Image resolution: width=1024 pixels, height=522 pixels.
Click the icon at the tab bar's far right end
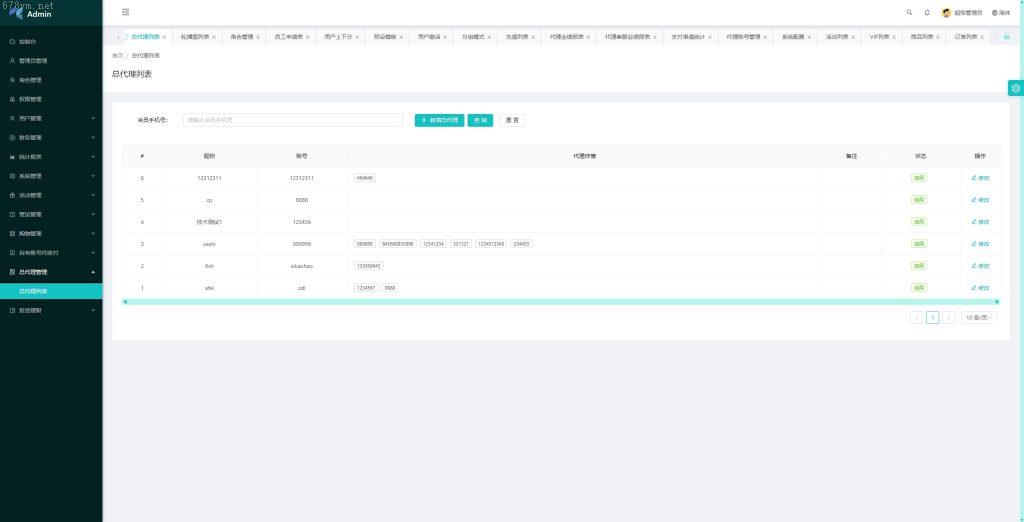click(x=1006, y=37)
